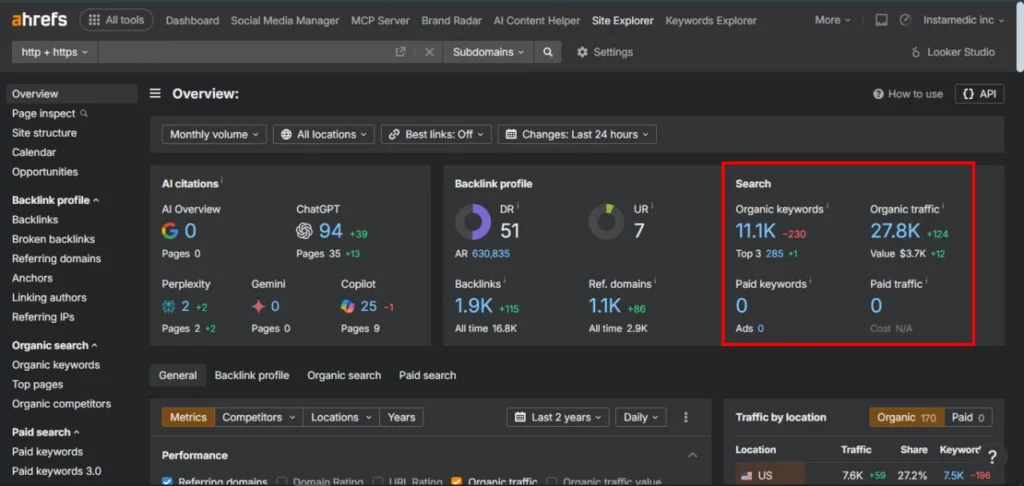Open Monthly volume dropdown
This screenshot has height=486, width=1024.
point(214,135)
